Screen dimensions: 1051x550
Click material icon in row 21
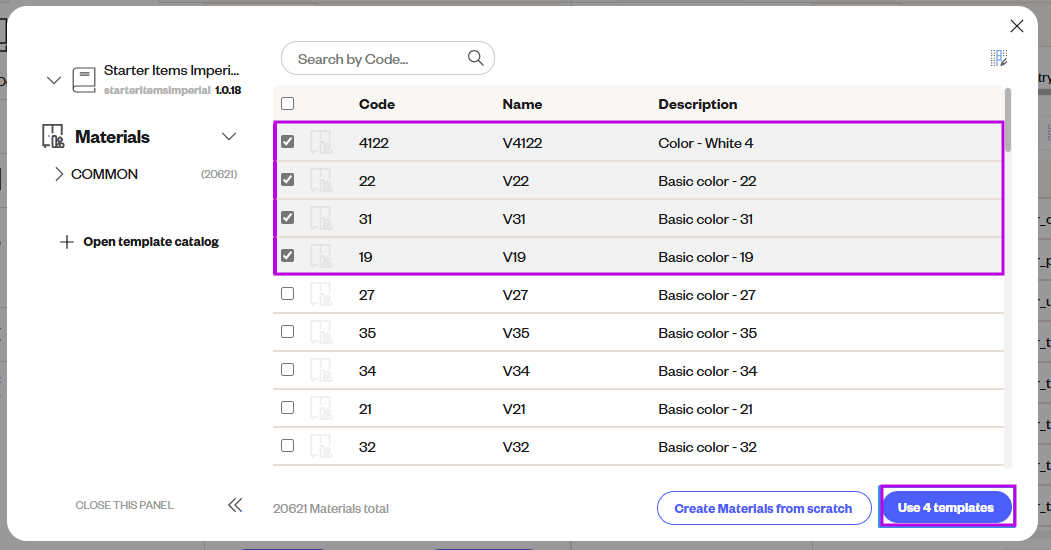pyautogui.click(x=321, y=409)
